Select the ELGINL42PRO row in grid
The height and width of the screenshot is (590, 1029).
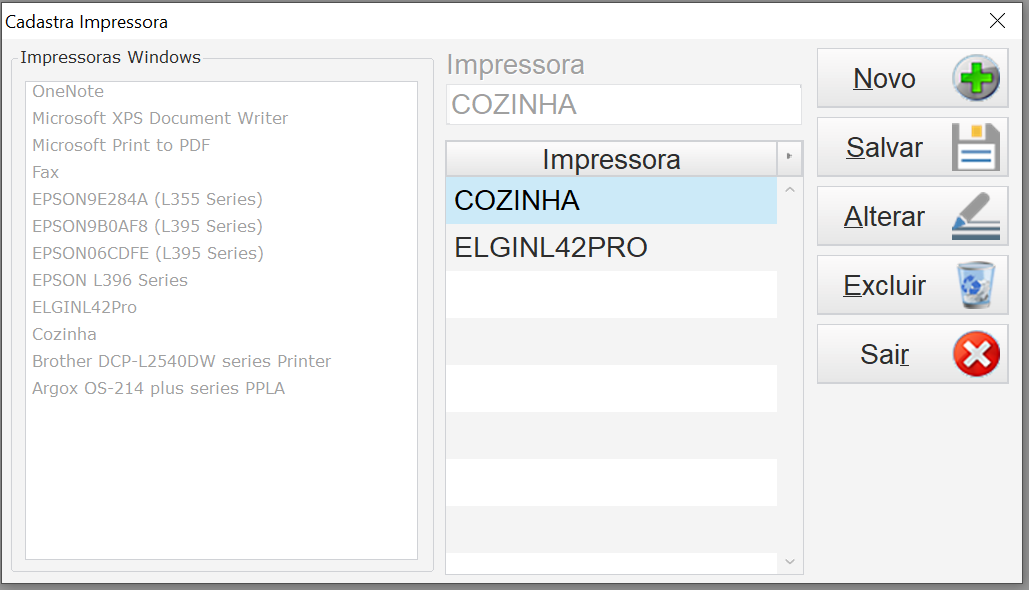pyautogui.click(x=611, y=248)
